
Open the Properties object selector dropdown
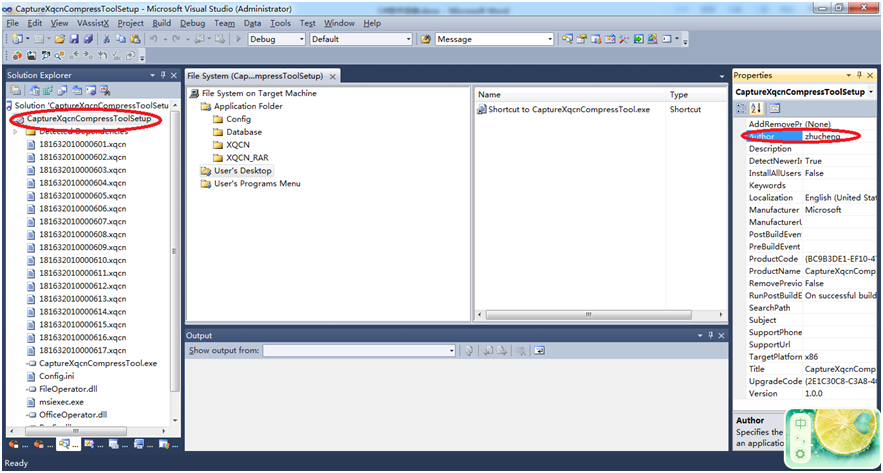[871, 92]
